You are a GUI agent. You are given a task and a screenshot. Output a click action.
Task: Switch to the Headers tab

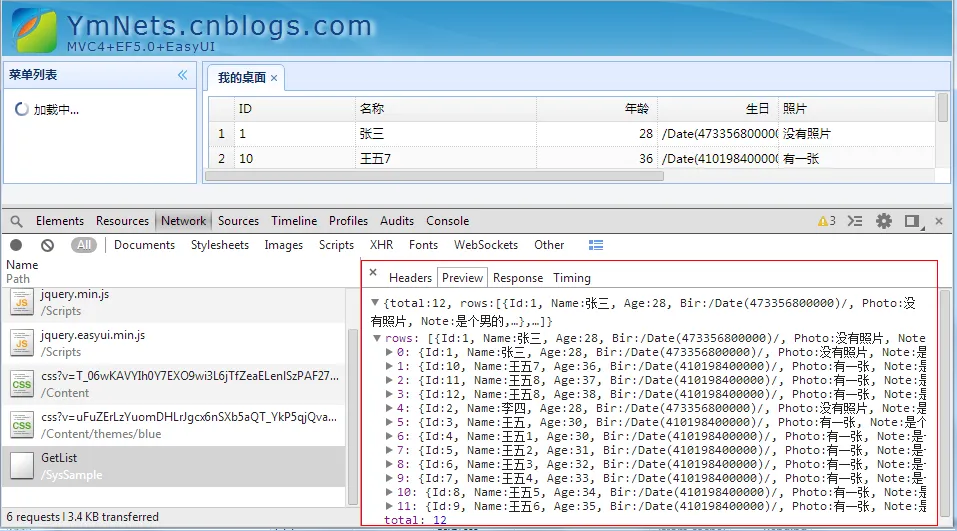coord(410,278)
